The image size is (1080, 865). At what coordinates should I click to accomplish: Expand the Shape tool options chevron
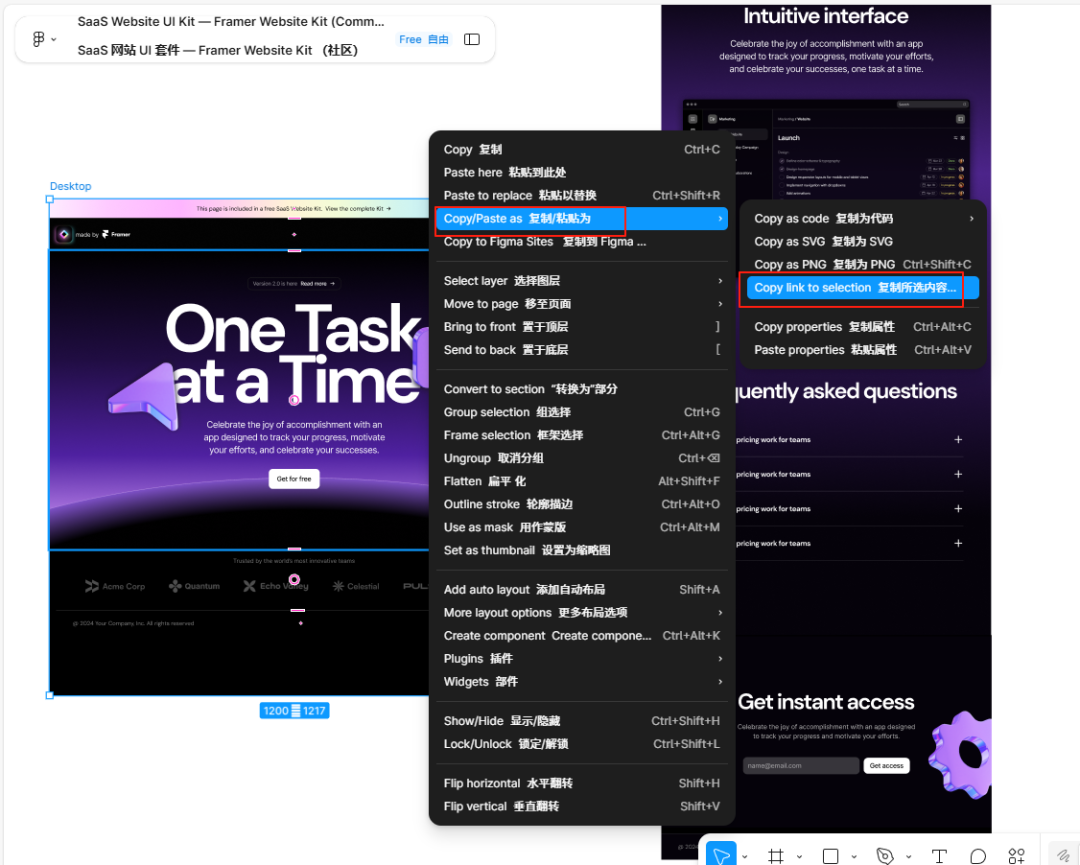[x=852, y=855]
